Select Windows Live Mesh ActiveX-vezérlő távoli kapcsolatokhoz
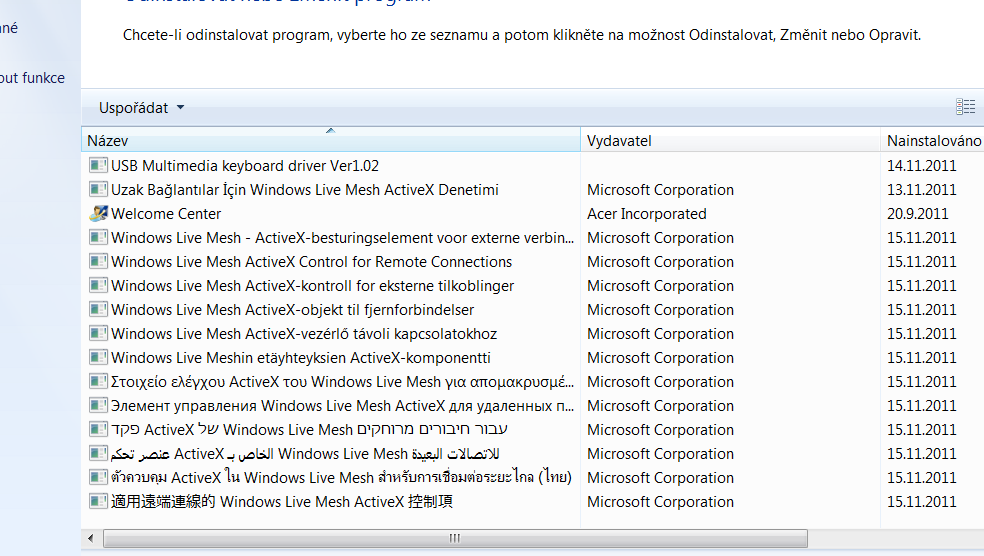This screenshot has height=556, width=984. point(304,334)
